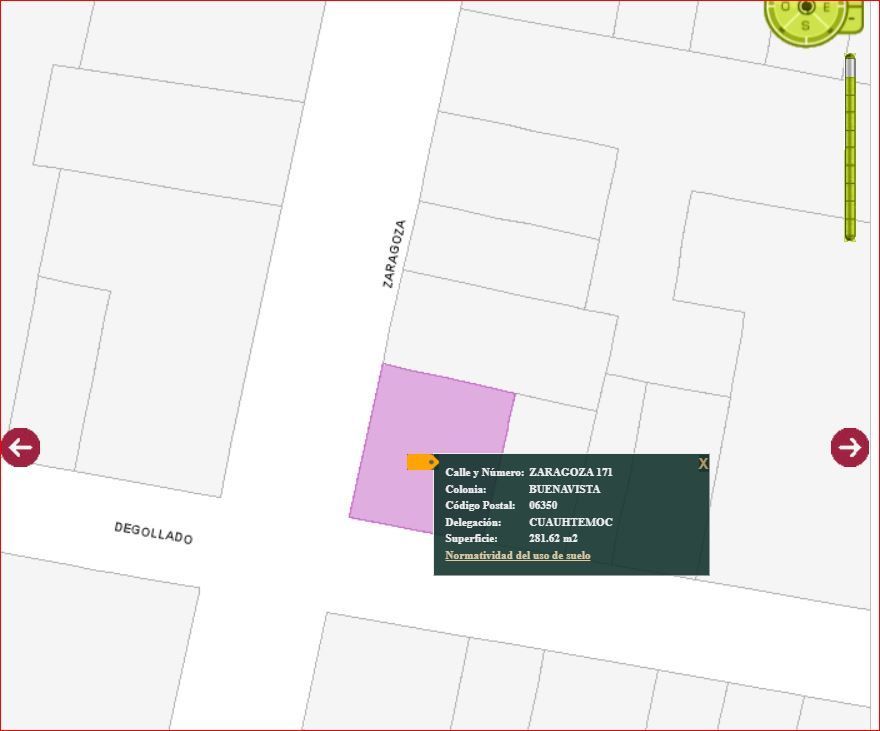
Task: Click the DEGOLLADO street label
Action: [x=154, y=534]
